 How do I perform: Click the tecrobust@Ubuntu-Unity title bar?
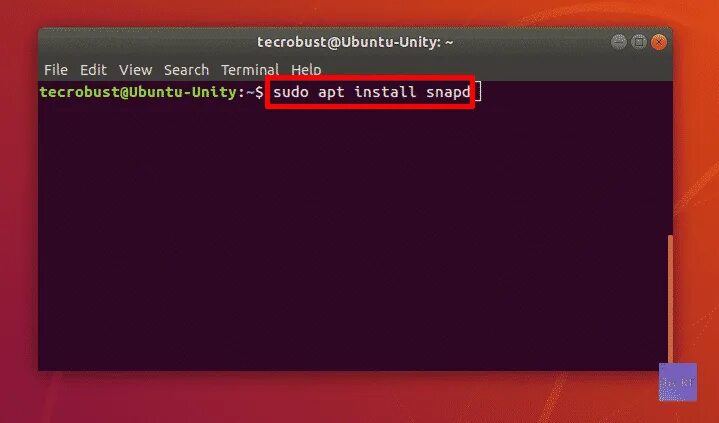click(355, 42)
